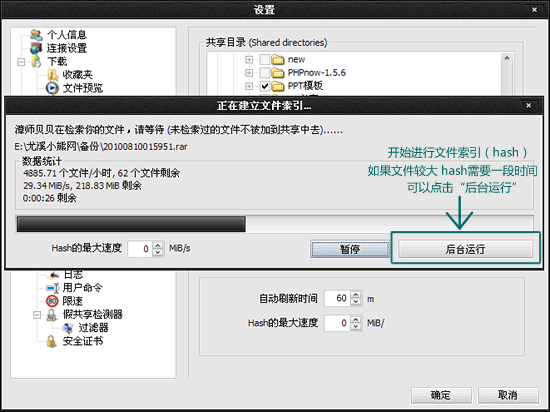Pause hashing with the 暂停 button
This screenshot has width=550, height=412.
coord(350,249)
